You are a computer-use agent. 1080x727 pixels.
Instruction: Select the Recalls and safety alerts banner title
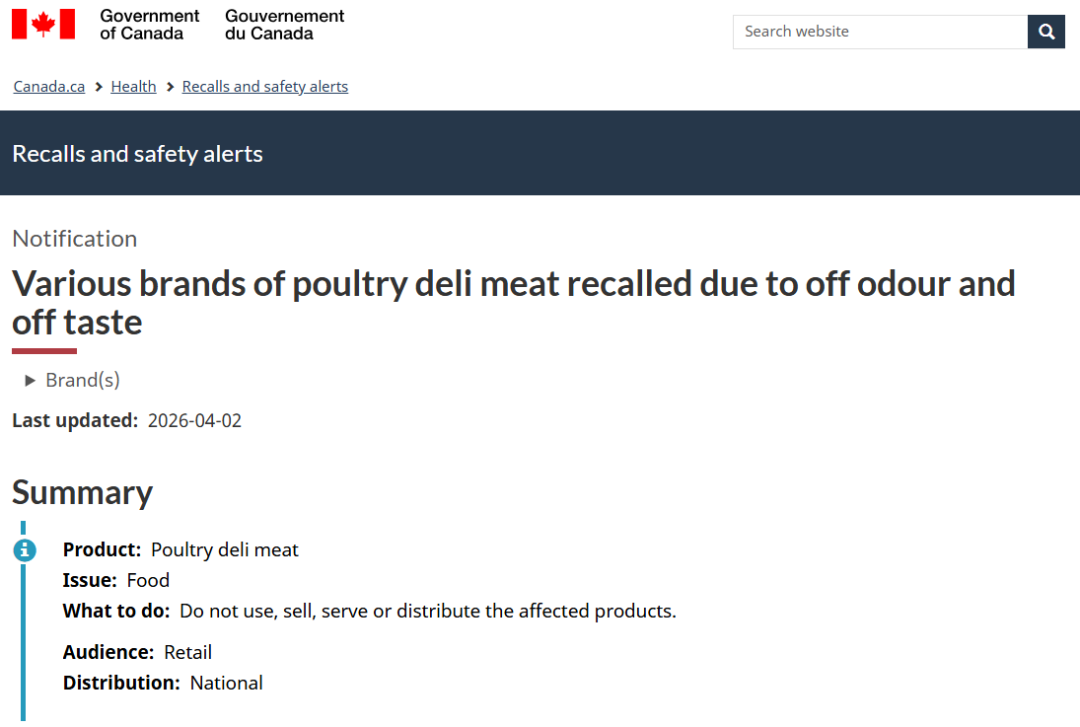coord(138,154)
